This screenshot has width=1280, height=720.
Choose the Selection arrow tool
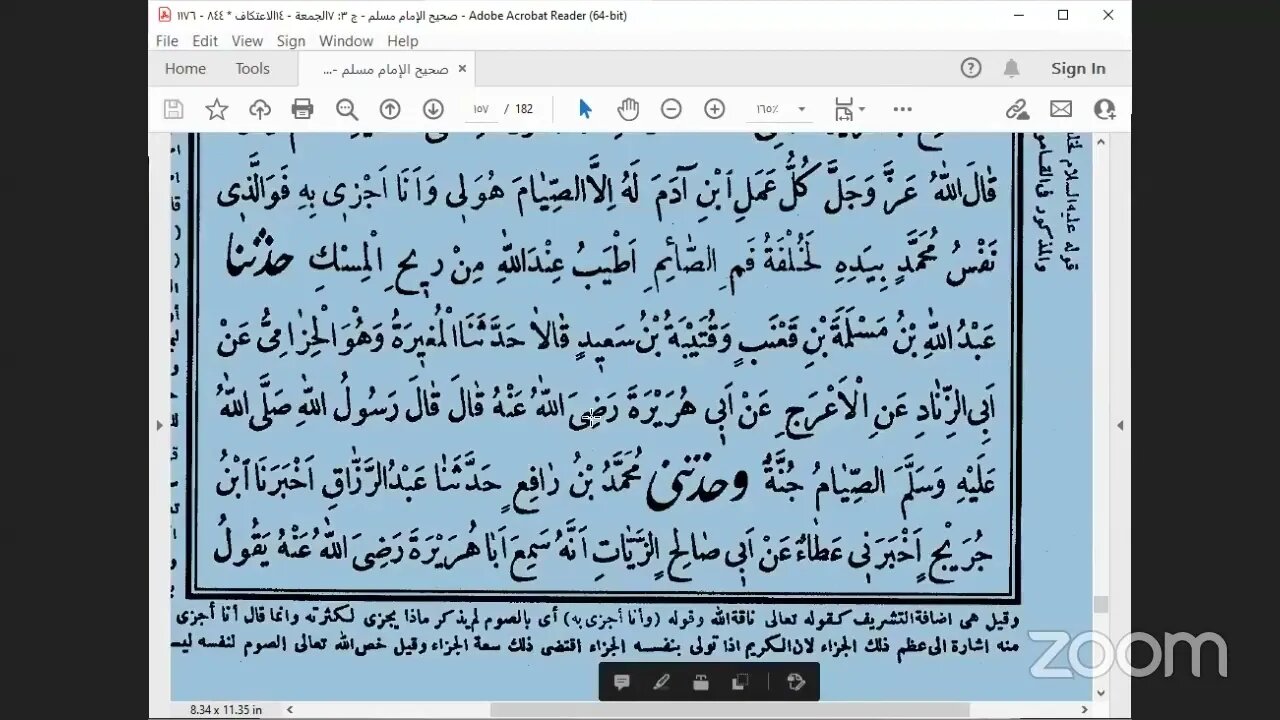point(585,109)
